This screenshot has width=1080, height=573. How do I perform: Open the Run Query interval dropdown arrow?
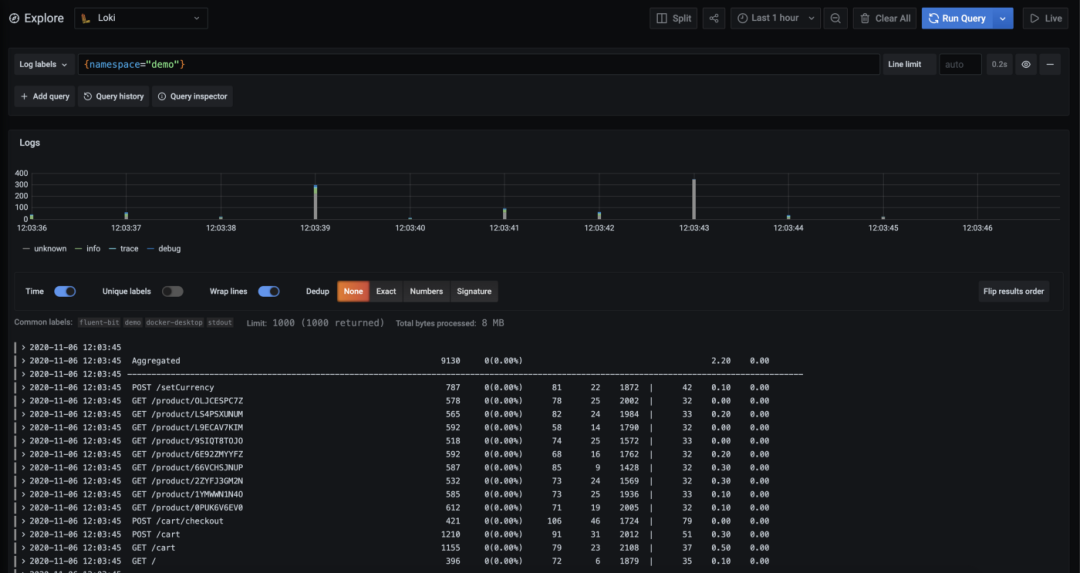[x=1003, y=19]
